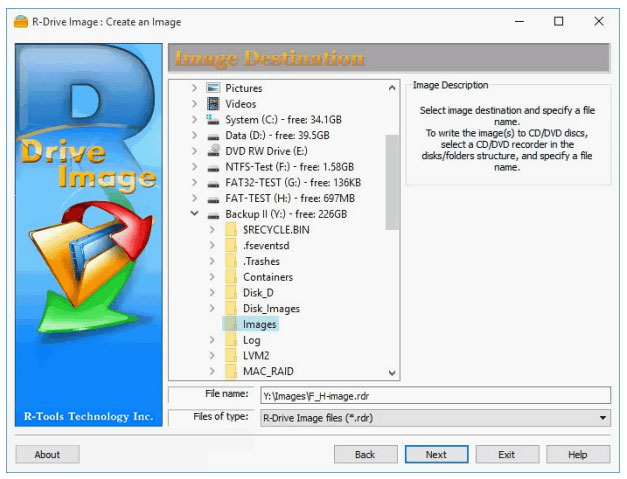Expand the Data (D:) node
Viewport: 627px width, 479px height.
[194, 135]
